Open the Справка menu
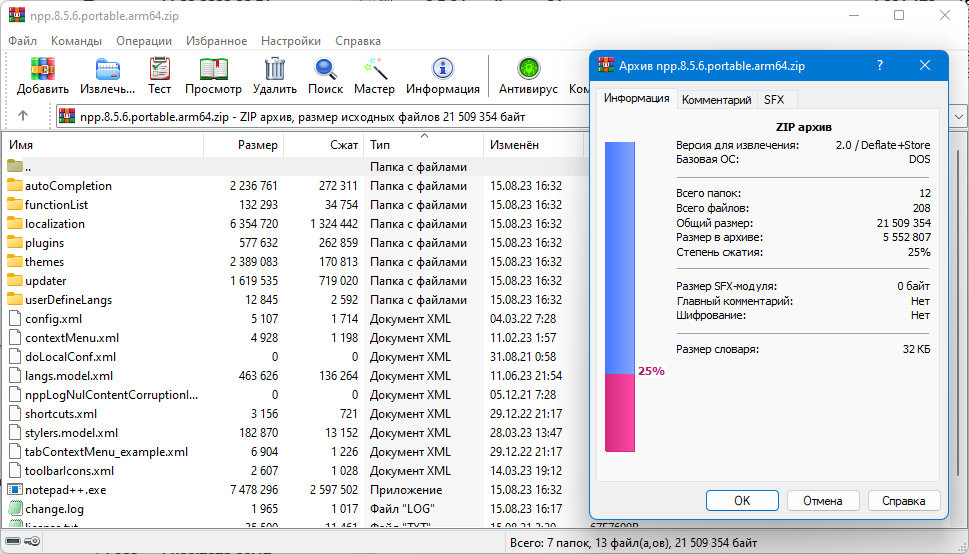969x554 pixels. [358, 41]
